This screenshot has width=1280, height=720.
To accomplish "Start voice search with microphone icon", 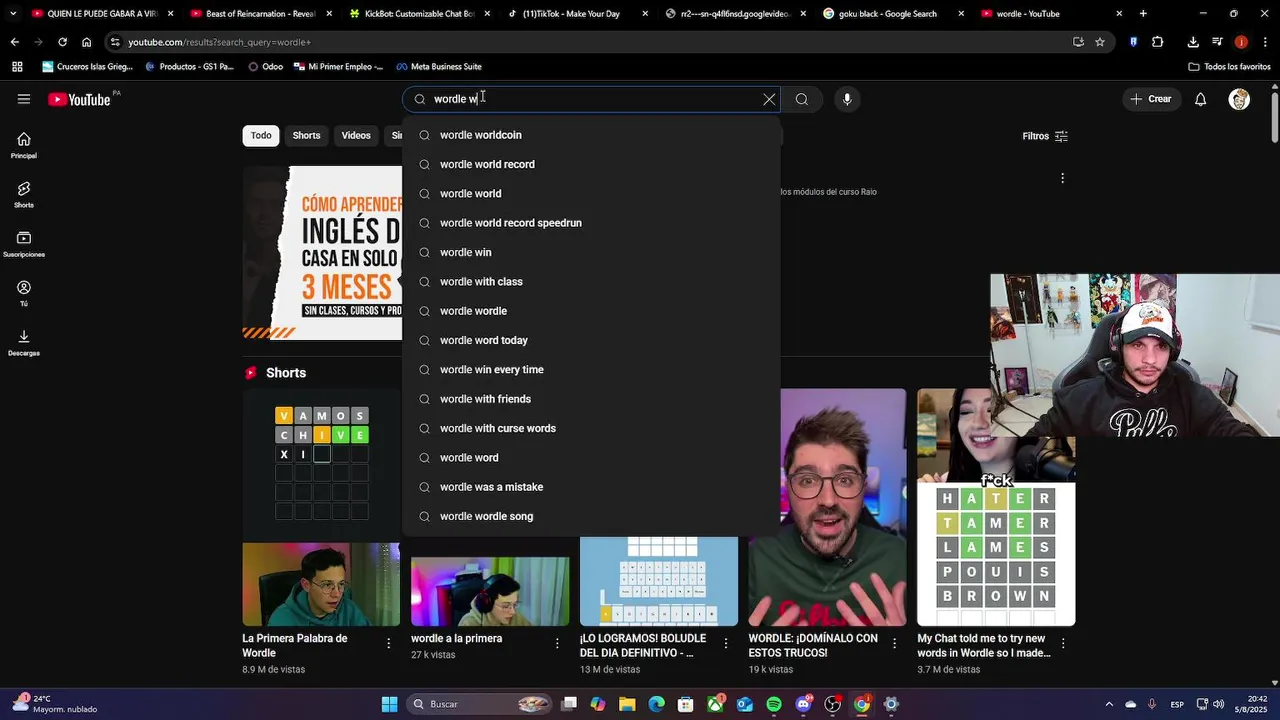I will coord(847,99).
